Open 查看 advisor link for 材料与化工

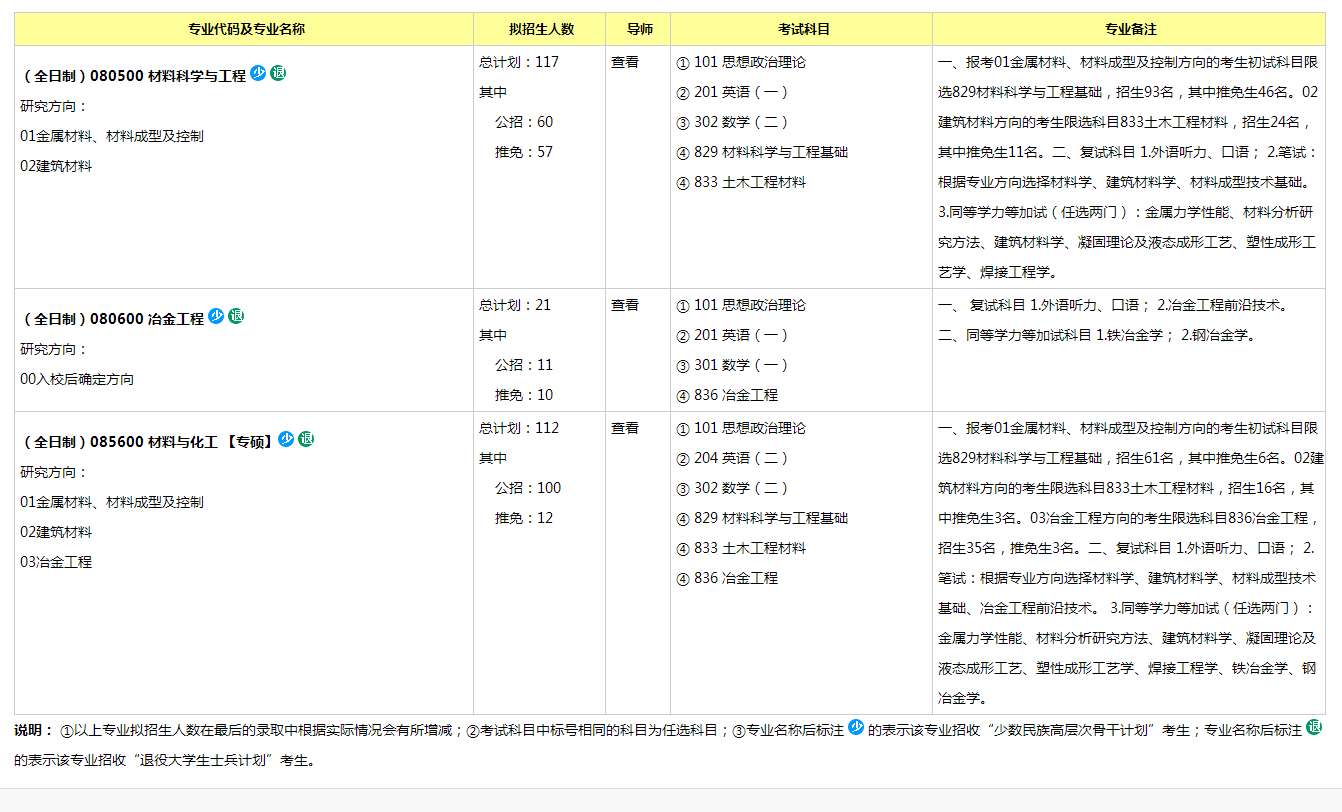(625, 428)
